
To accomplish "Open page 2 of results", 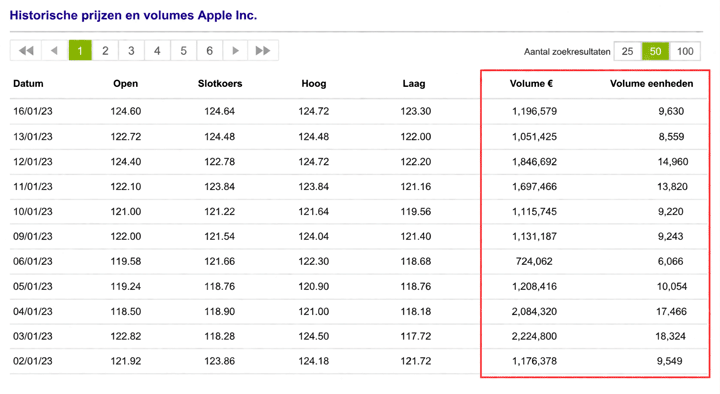I will [105, 51].
